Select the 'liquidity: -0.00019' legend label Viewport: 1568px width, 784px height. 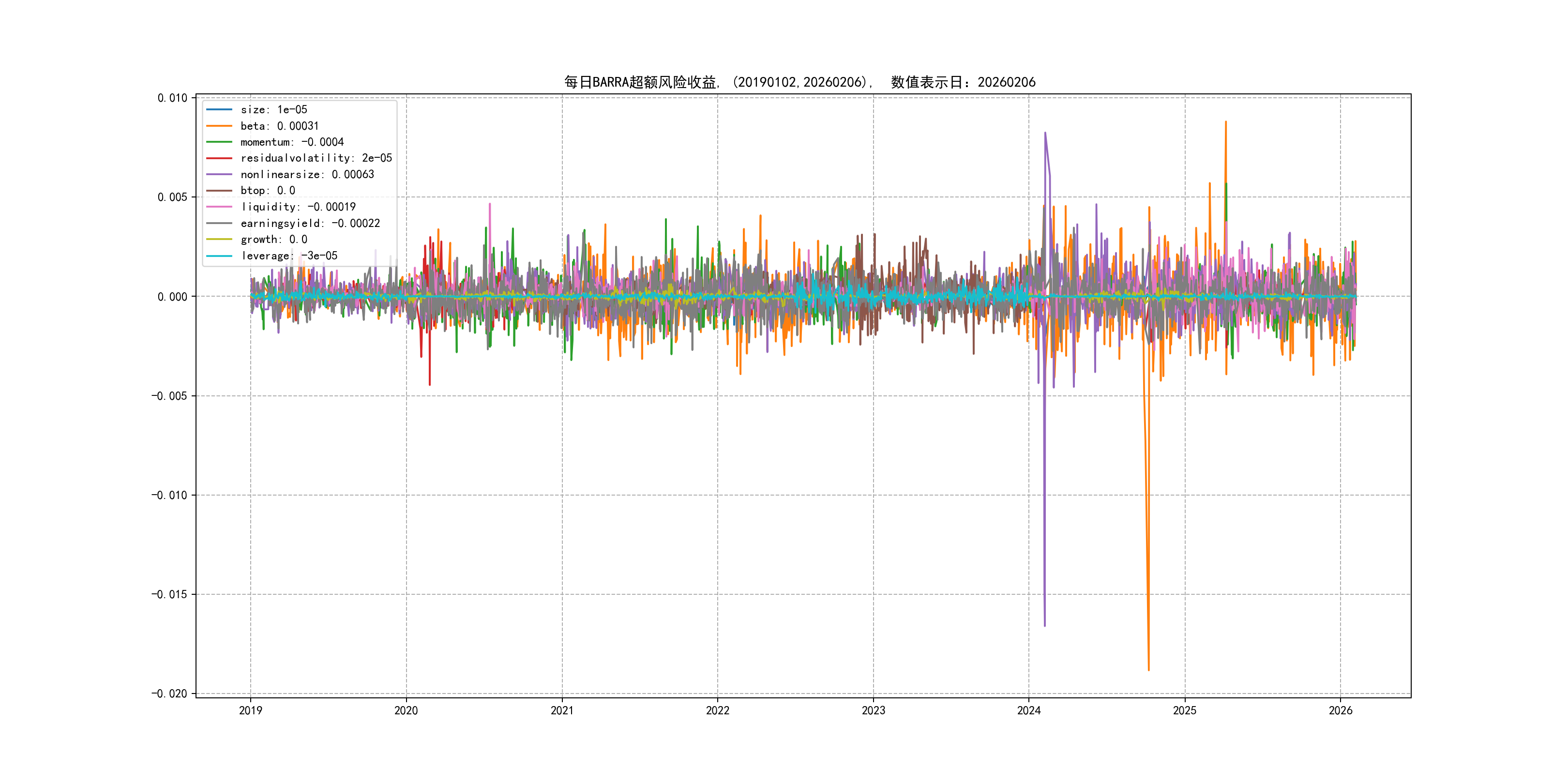(298, 207)
